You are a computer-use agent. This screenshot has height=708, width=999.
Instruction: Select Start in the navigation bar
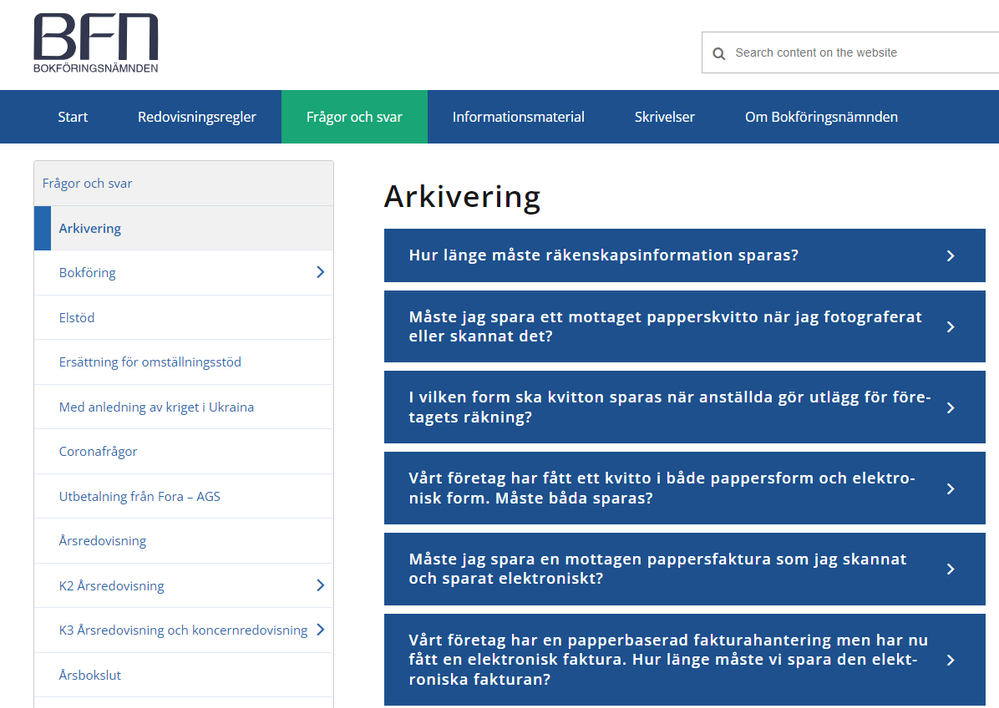coord(72,116)
